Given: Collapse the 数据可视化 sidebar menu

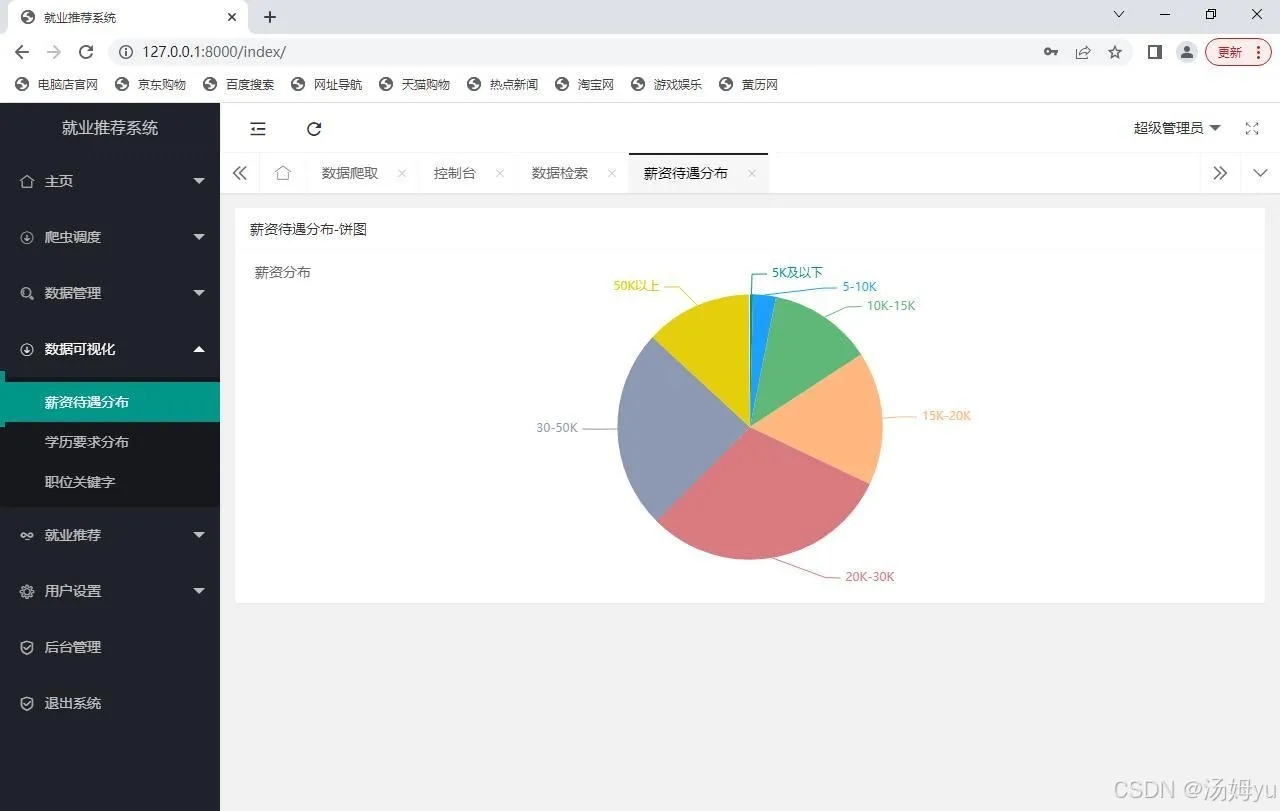Looking at the screenshot, I should click(110, 349).
